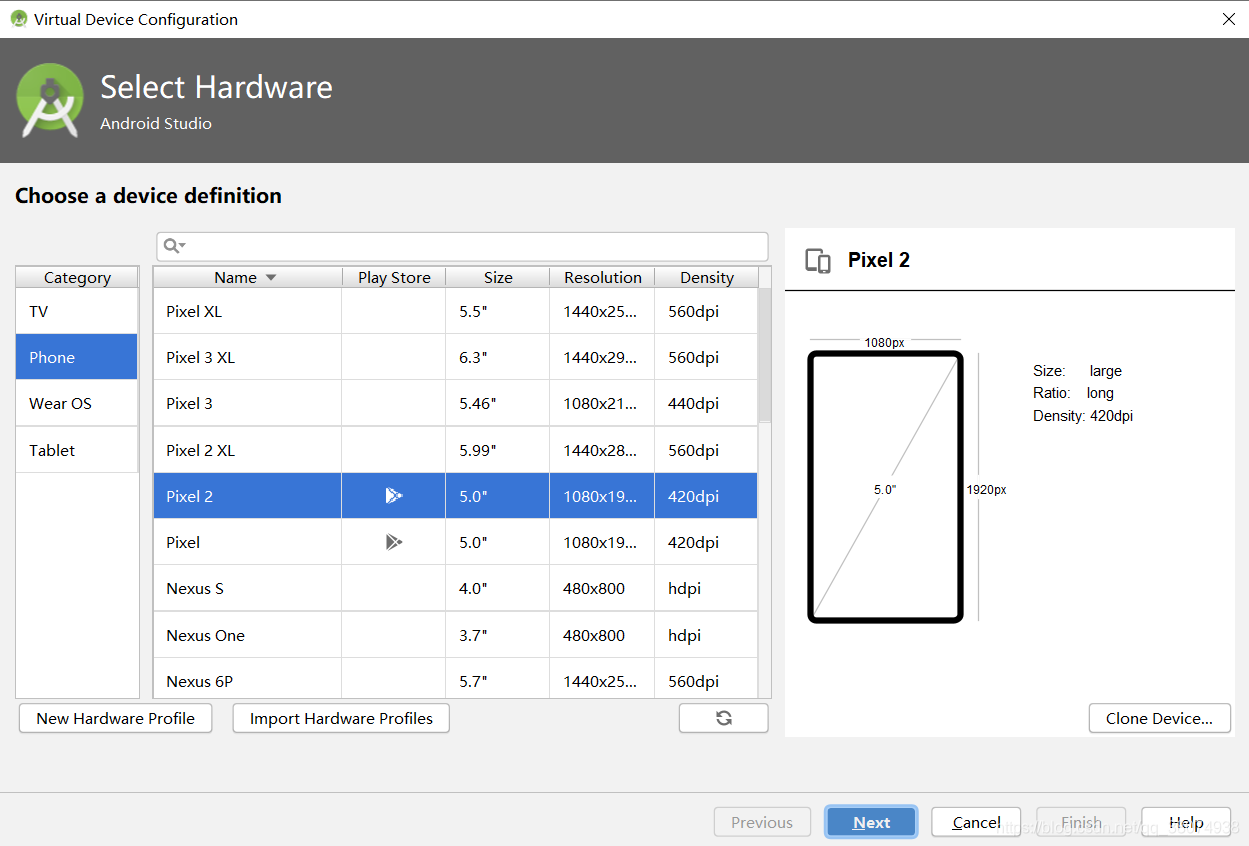1249x846 pixels.
Task: Click the device table vertical scrollbar
Action: point(765,355)
